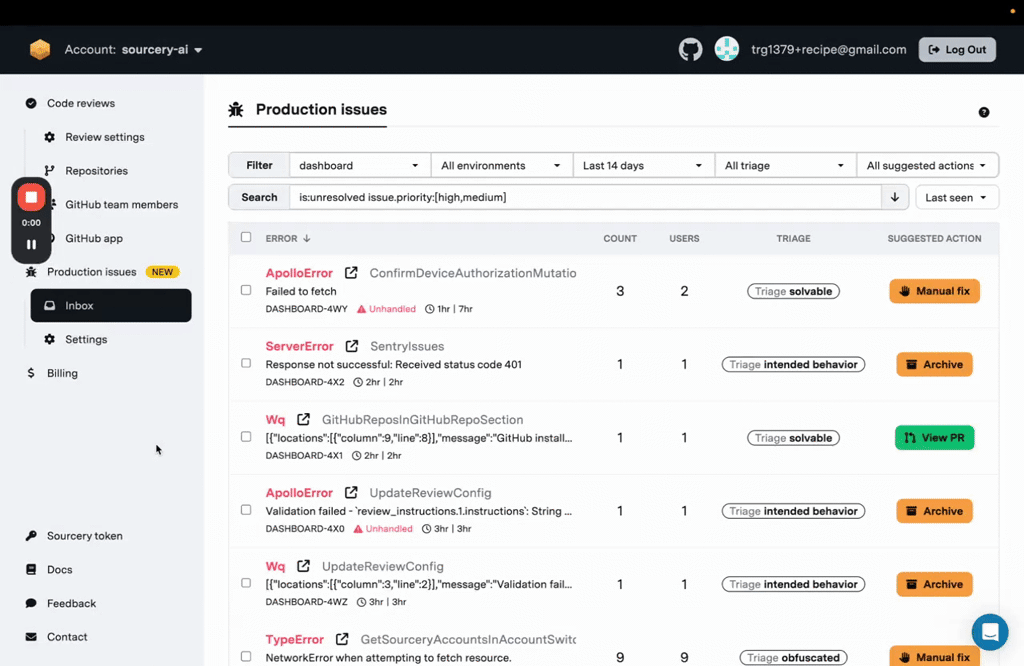Select all issues with header checkbox
Screen dimensions: 1024x666
click(246, 238)
